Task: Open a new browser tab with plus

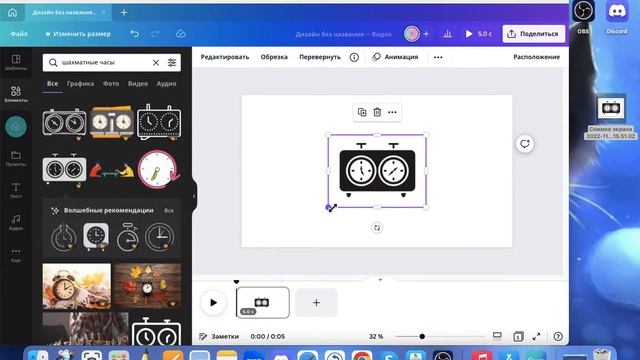Action: pos(124,13)
